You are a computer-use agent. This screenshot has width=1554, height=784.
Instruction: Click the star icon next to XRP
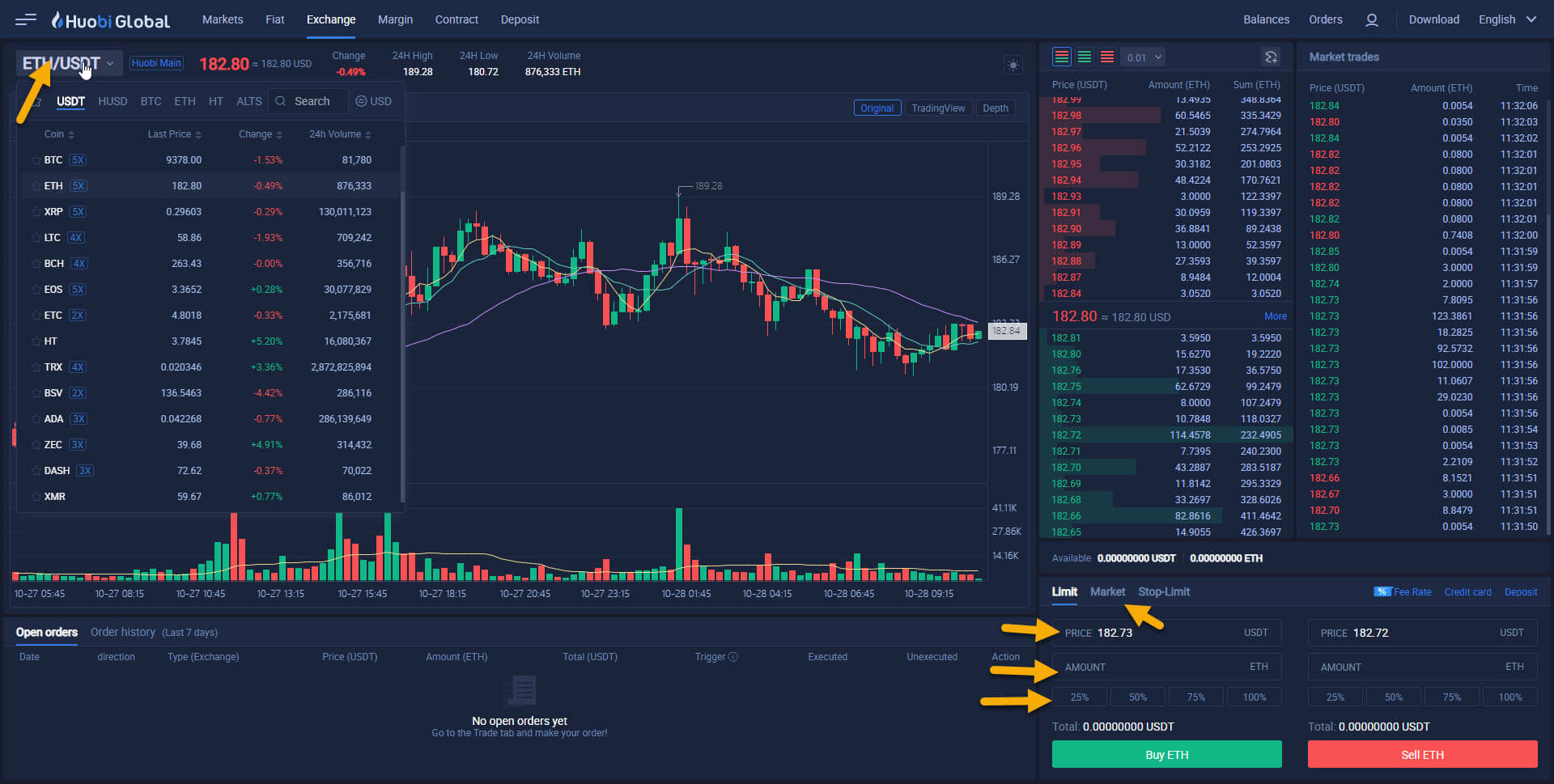pos(36,212)
